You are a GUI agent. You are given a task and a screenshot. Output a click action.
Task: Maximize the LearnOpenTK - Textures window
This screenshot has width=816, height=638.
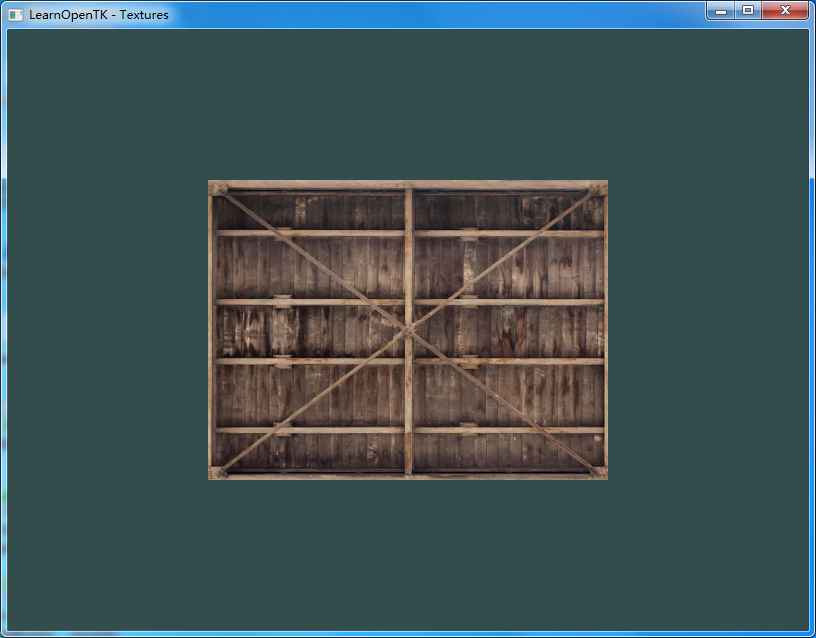(x=747, y=10)
